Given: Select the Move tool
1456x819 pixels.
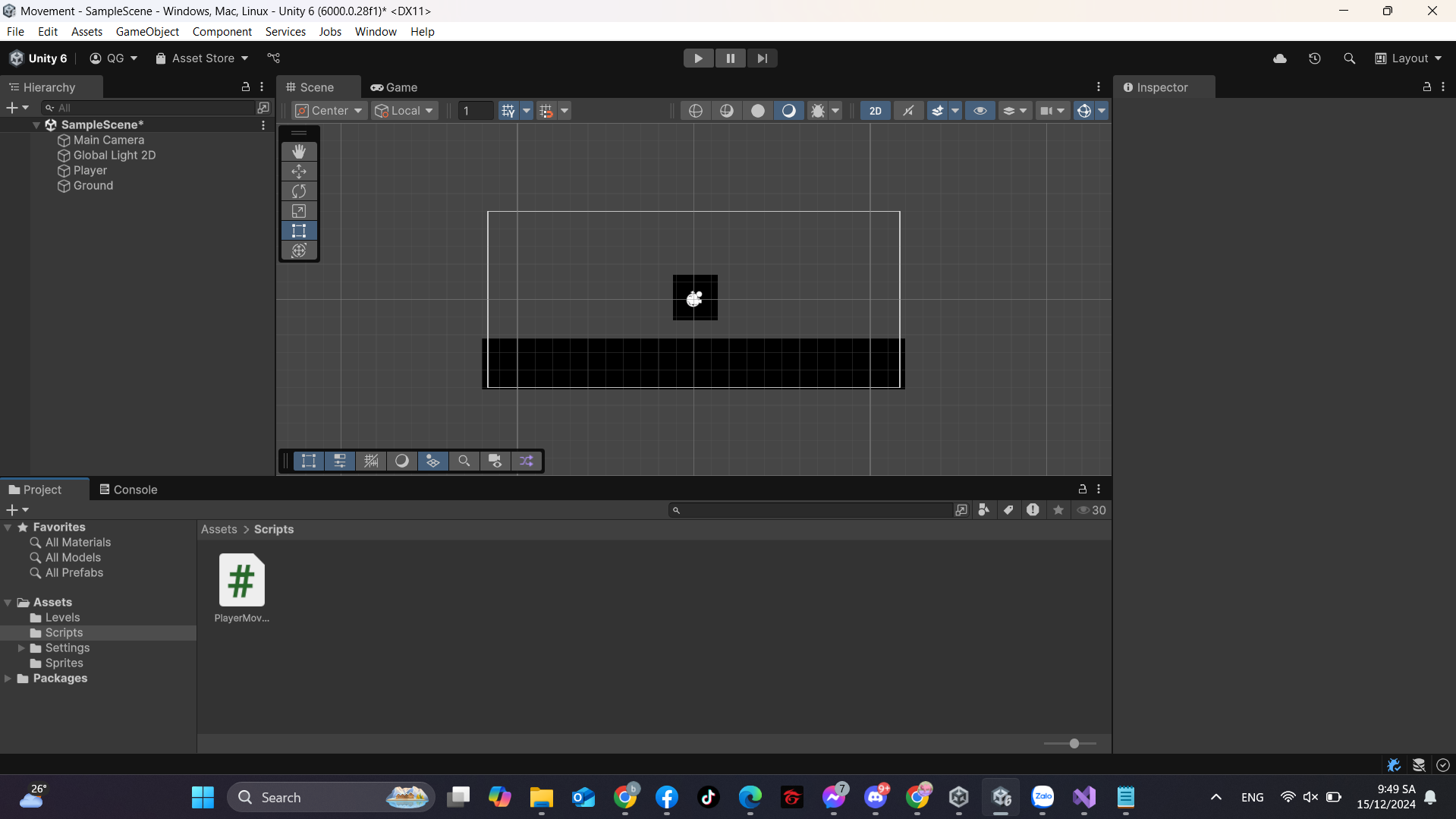Looking at the screenshot, I should [299, 172].
